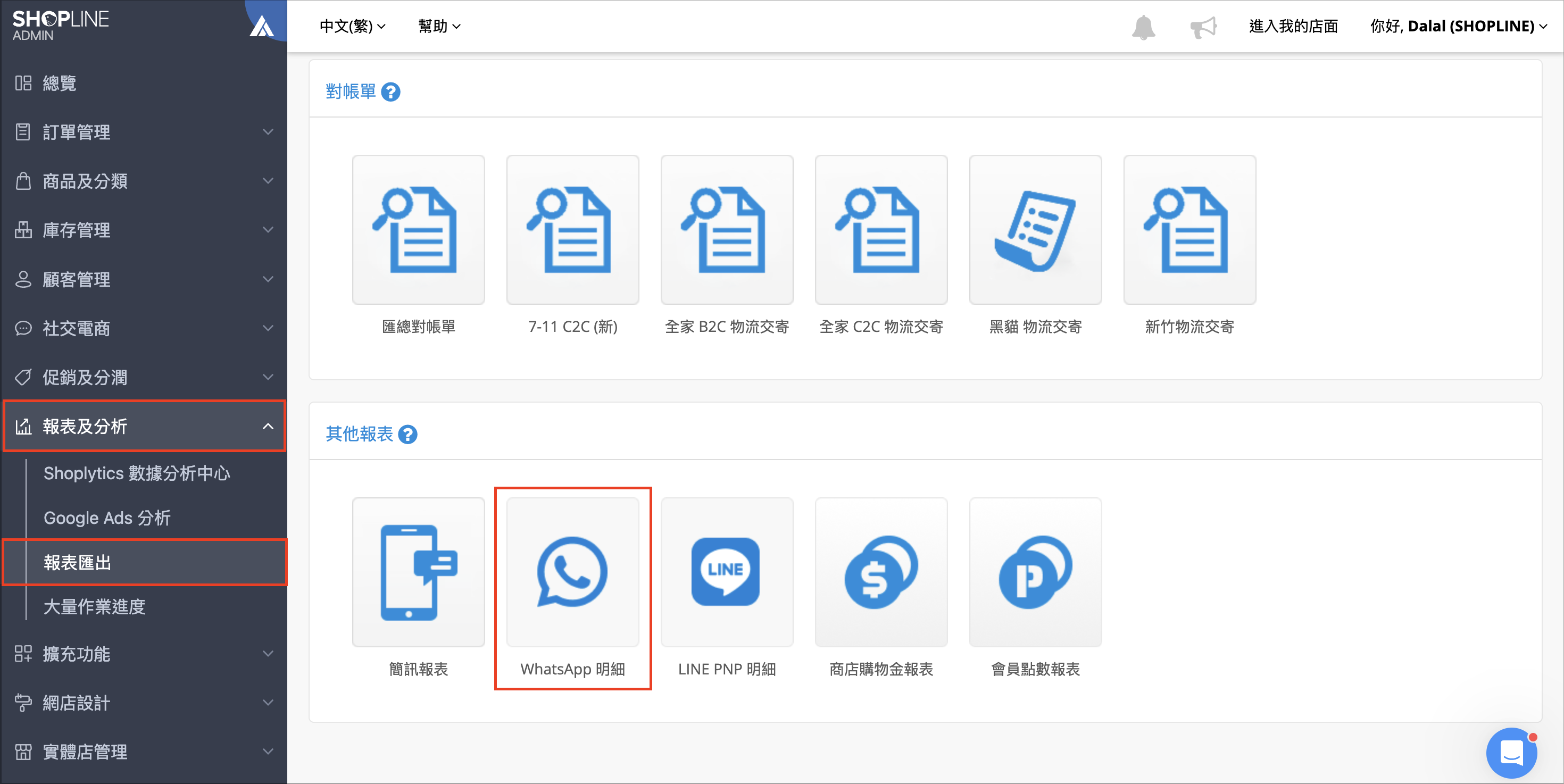
Task: Click the 其他報表 section heading
Action: pyautogui.click(x=359, y=434)
